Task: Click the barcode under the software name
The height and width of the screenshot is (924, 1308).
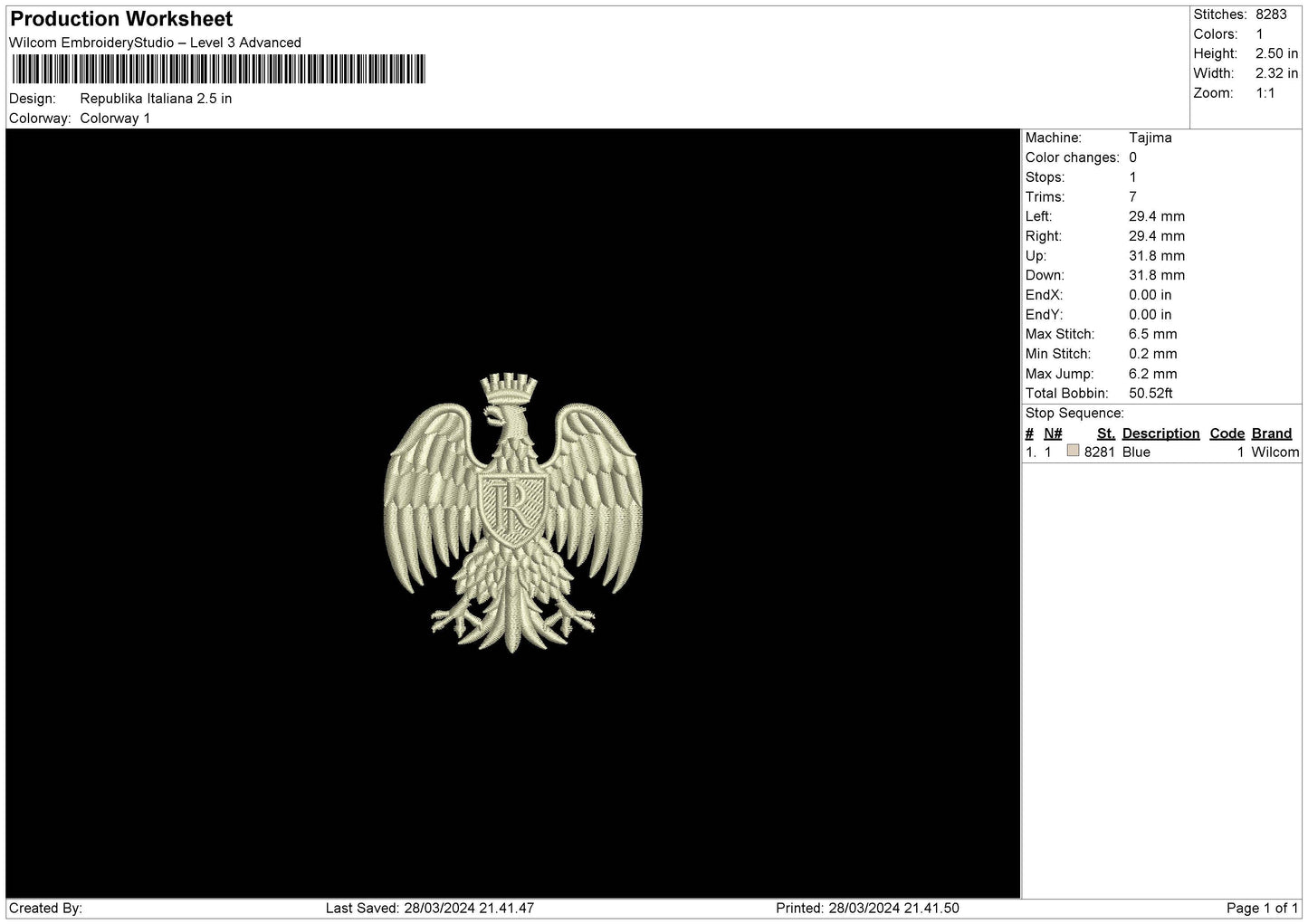Action: pyautogui.click(x=217, y=70)
